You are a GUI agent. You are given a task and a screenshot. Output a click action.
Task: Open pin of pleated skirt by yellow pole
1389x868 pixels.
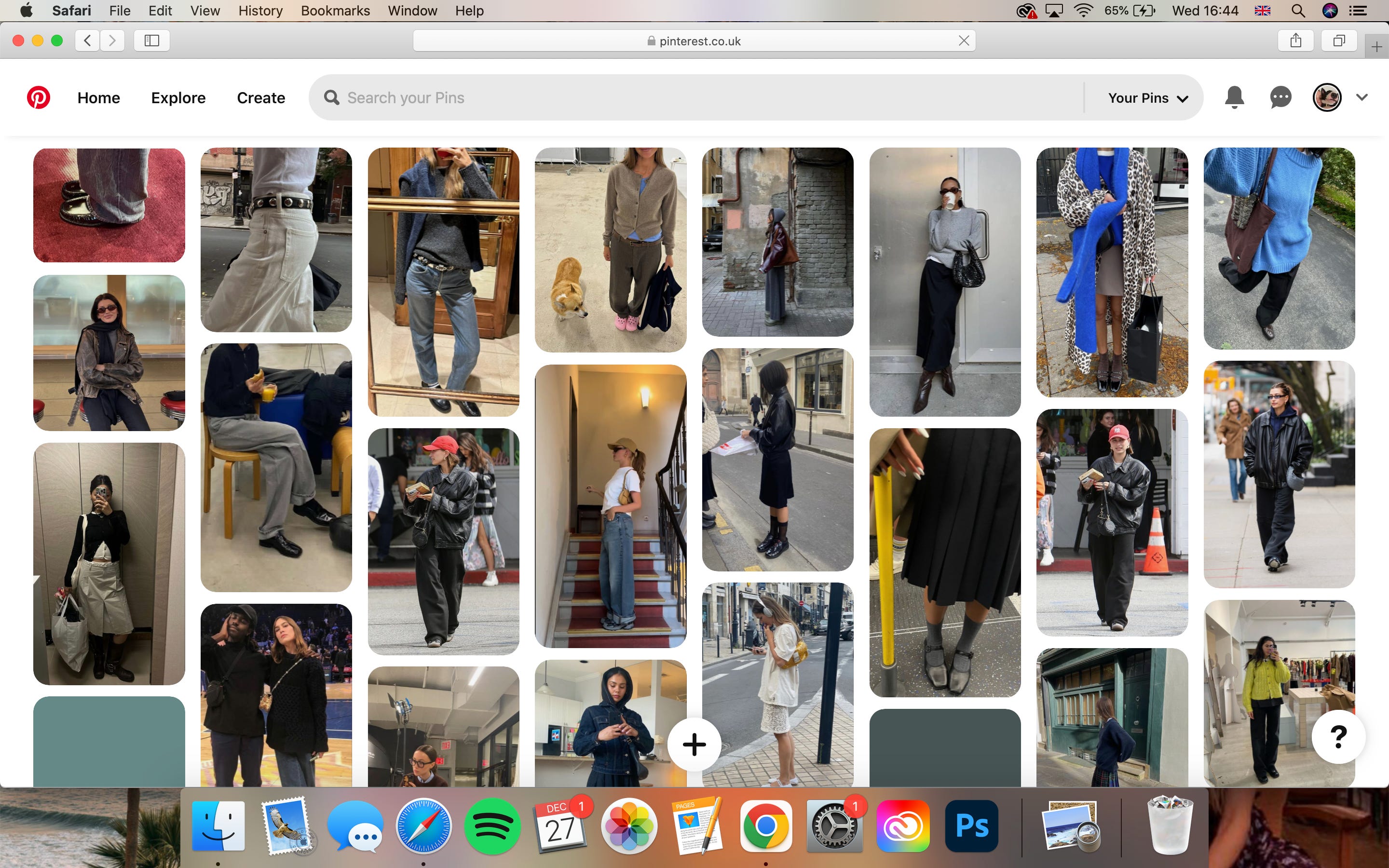pos(945,563)
